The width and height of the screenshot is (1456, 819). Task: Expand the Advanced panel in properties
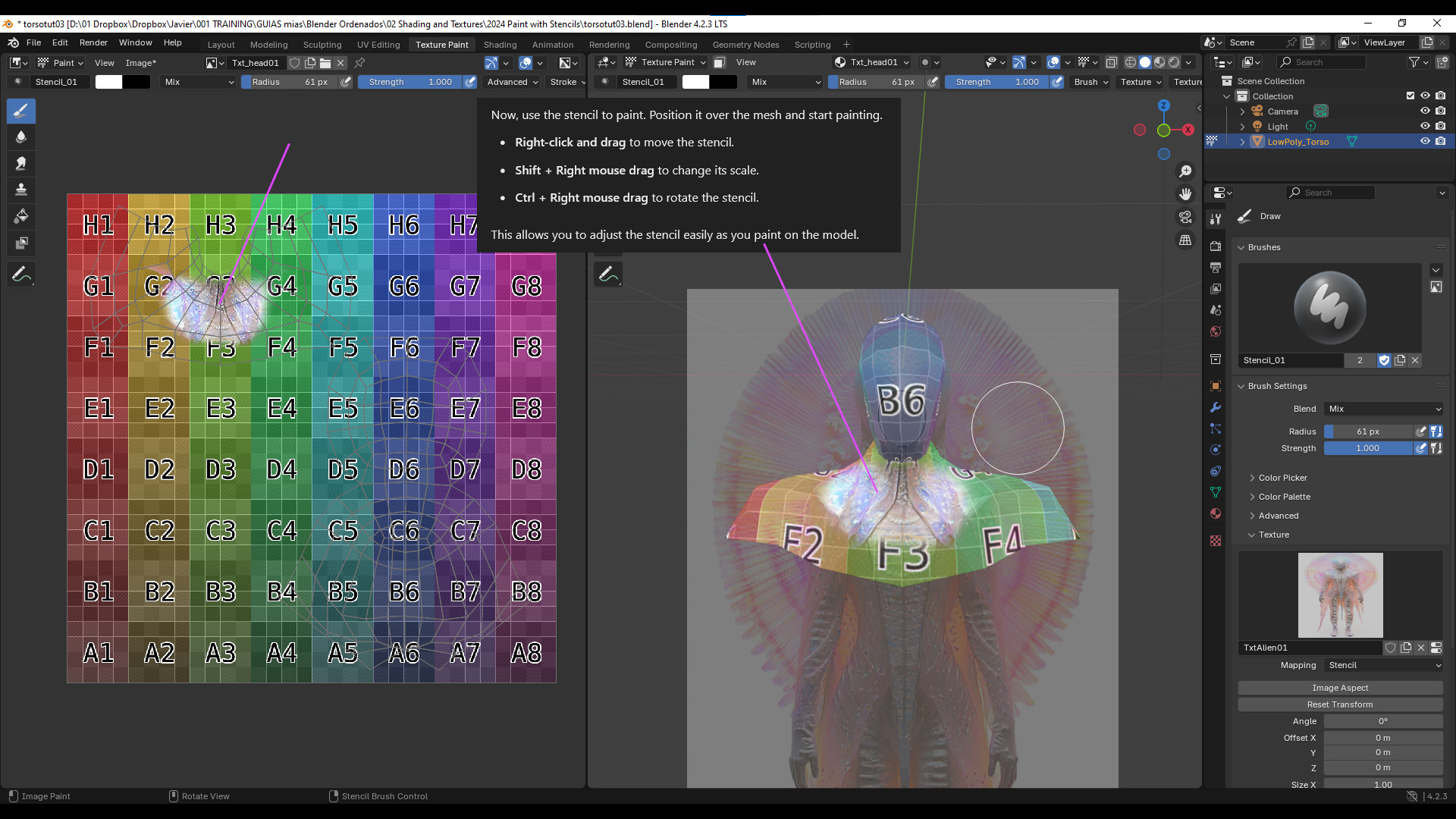point(1278,516)
